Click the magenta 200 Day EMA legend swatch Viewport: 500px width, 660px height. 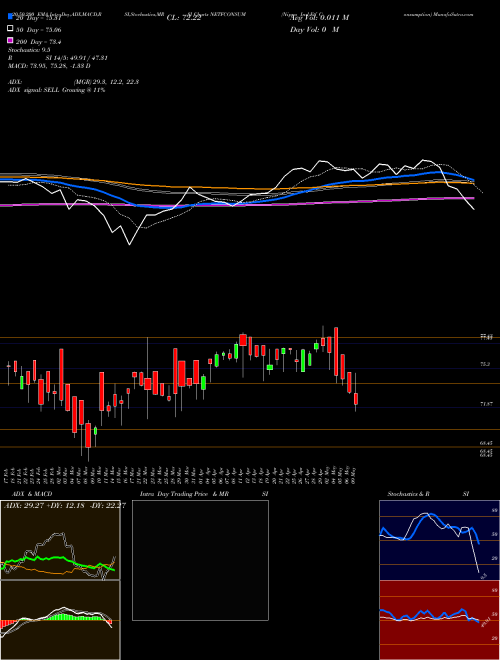[x=10, y=41]
